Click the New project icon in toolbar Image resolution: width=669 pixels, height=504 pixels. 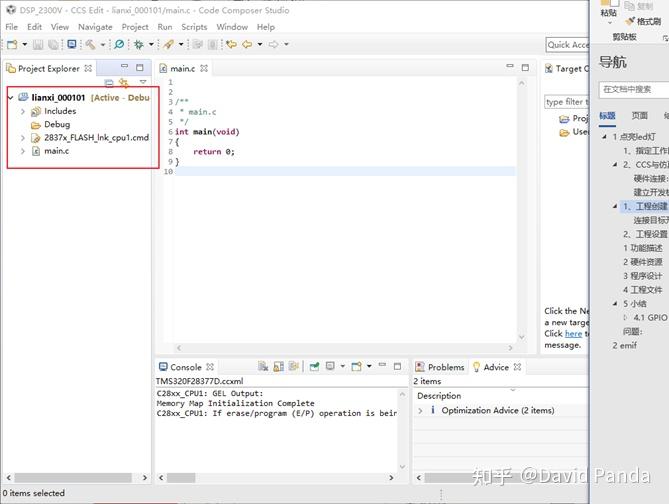pyautogui.click(x=11, y=44)
